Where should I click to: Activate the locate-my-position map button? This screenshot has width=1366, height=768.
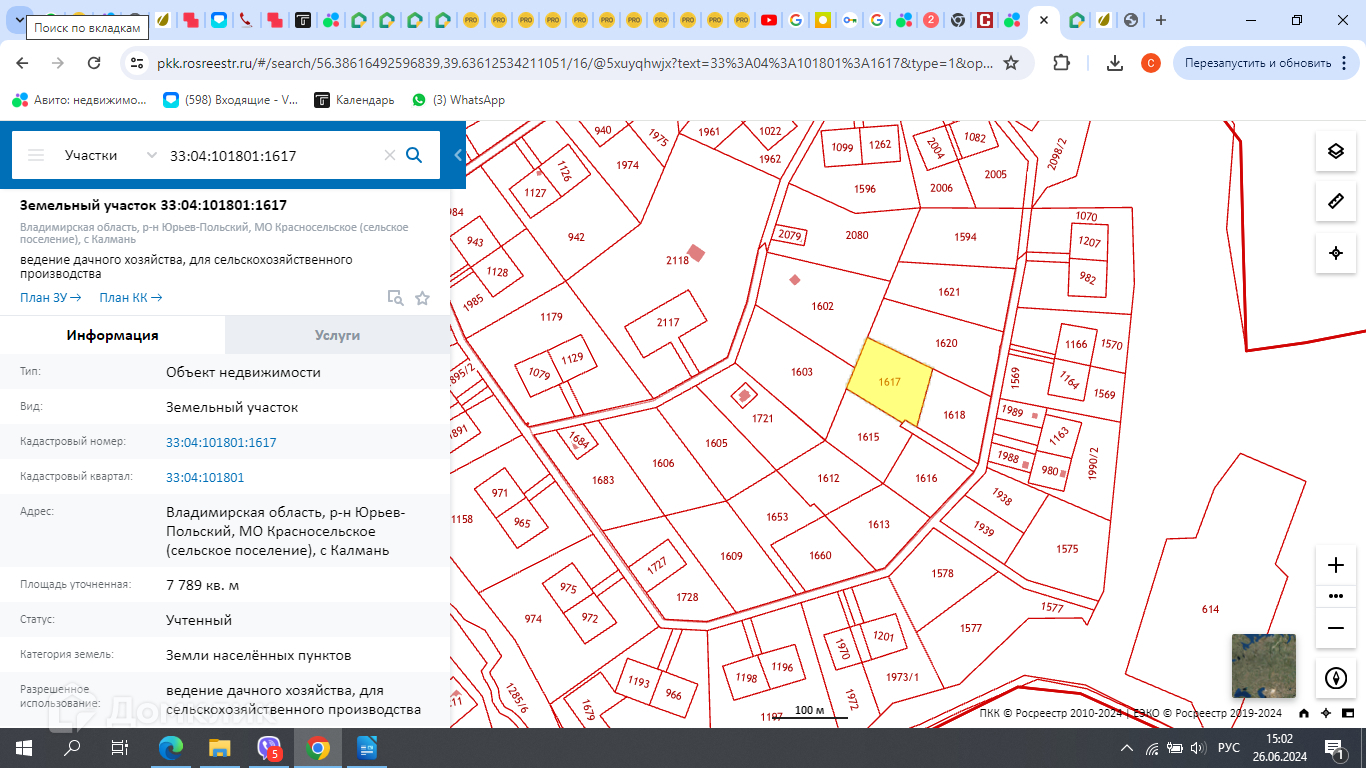coord(1335,253)
